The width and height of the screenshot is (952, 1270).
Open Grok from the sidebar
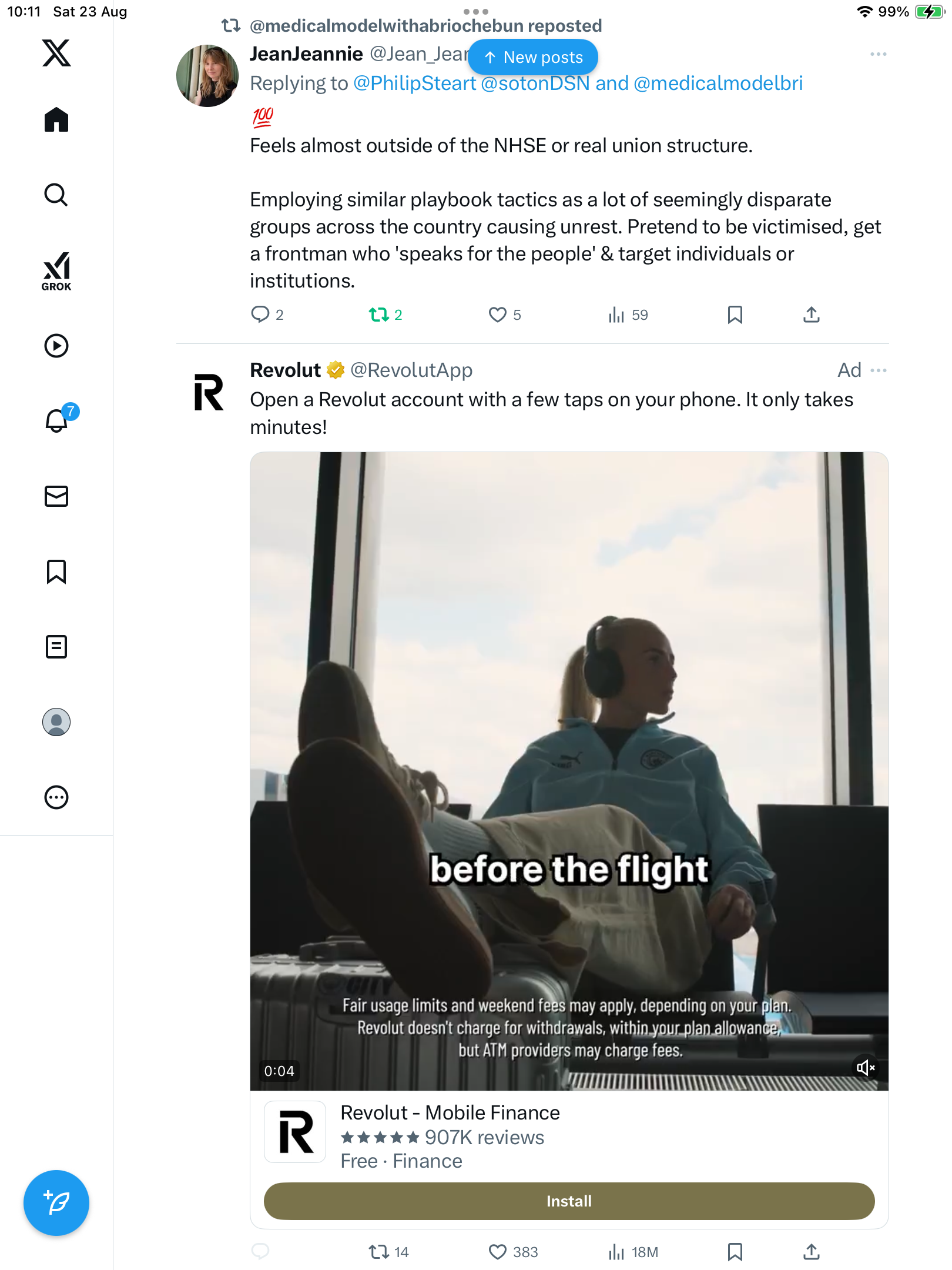point(56,271)
